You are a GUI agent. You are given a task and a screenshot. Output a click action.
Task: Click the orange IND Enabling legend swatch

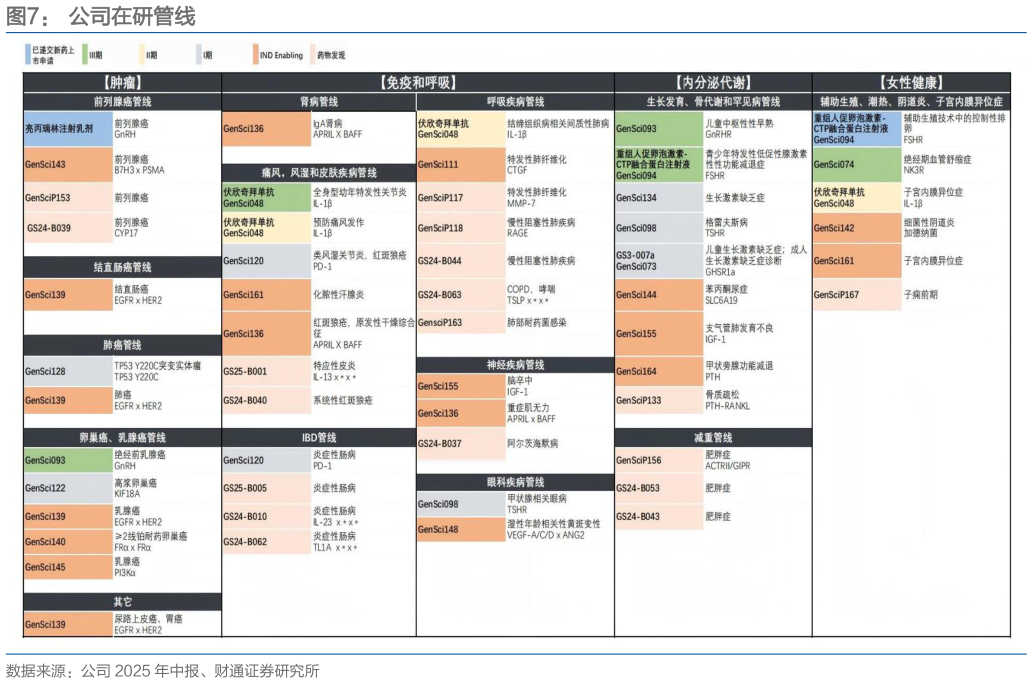(256, 54)
